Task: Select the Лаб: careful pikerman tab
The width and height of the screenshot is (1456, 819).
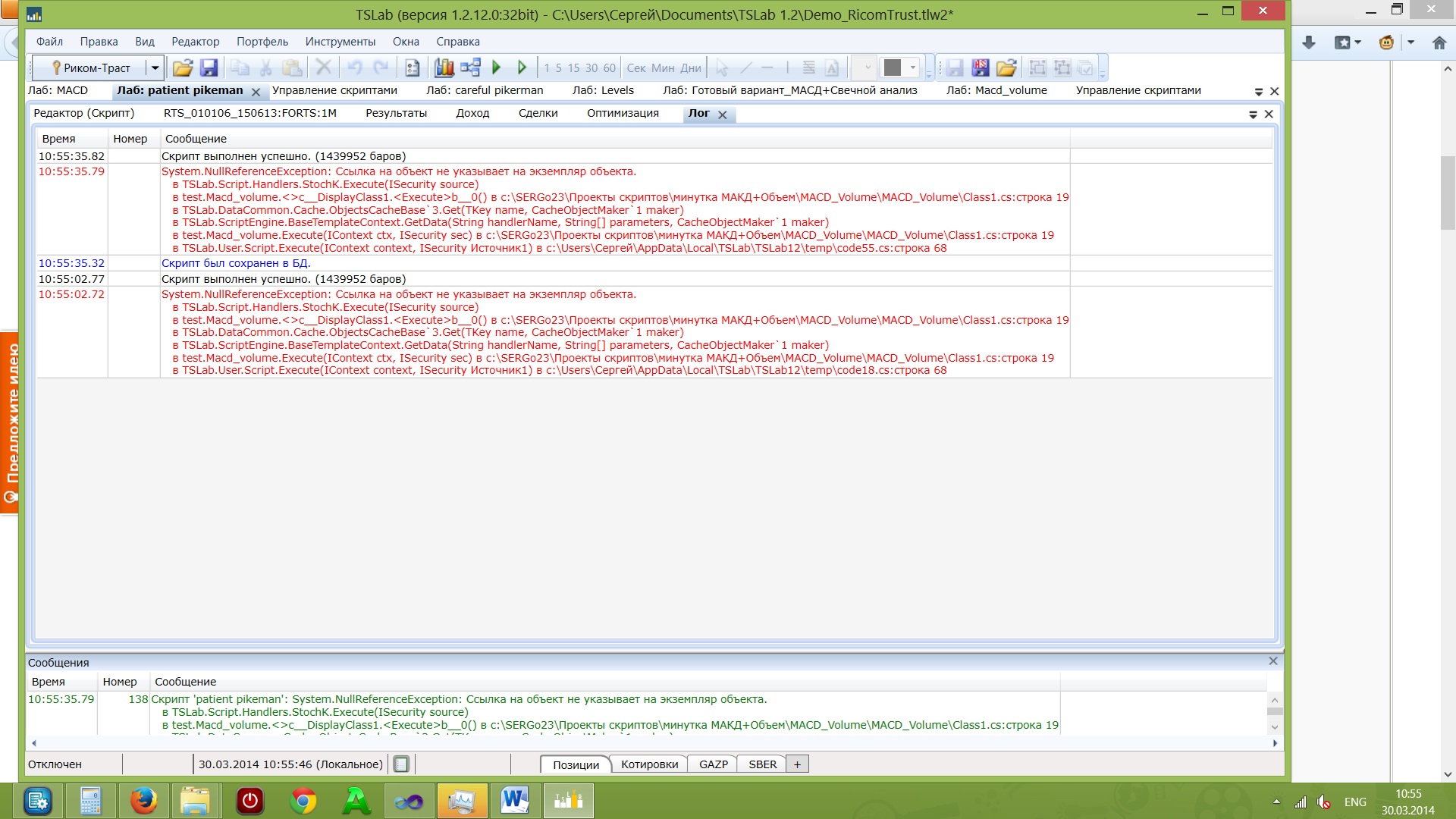Action: pyautogui.click(x=485, y=90)
